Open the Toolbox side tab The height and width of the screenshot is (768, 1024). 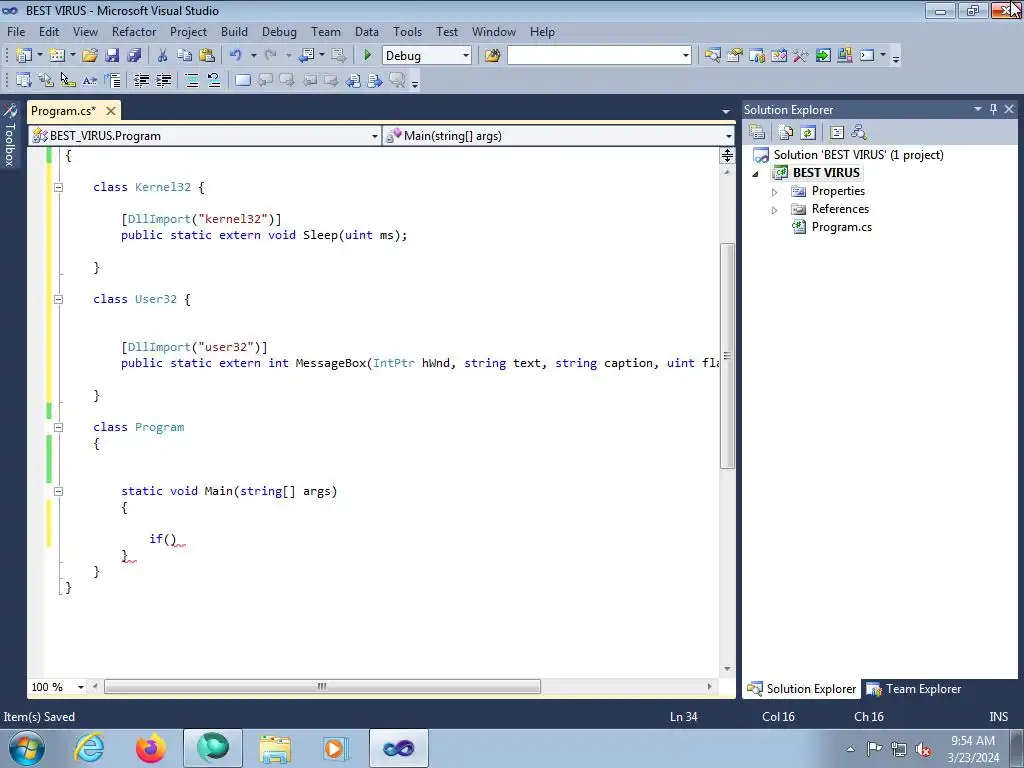[10, 135]
